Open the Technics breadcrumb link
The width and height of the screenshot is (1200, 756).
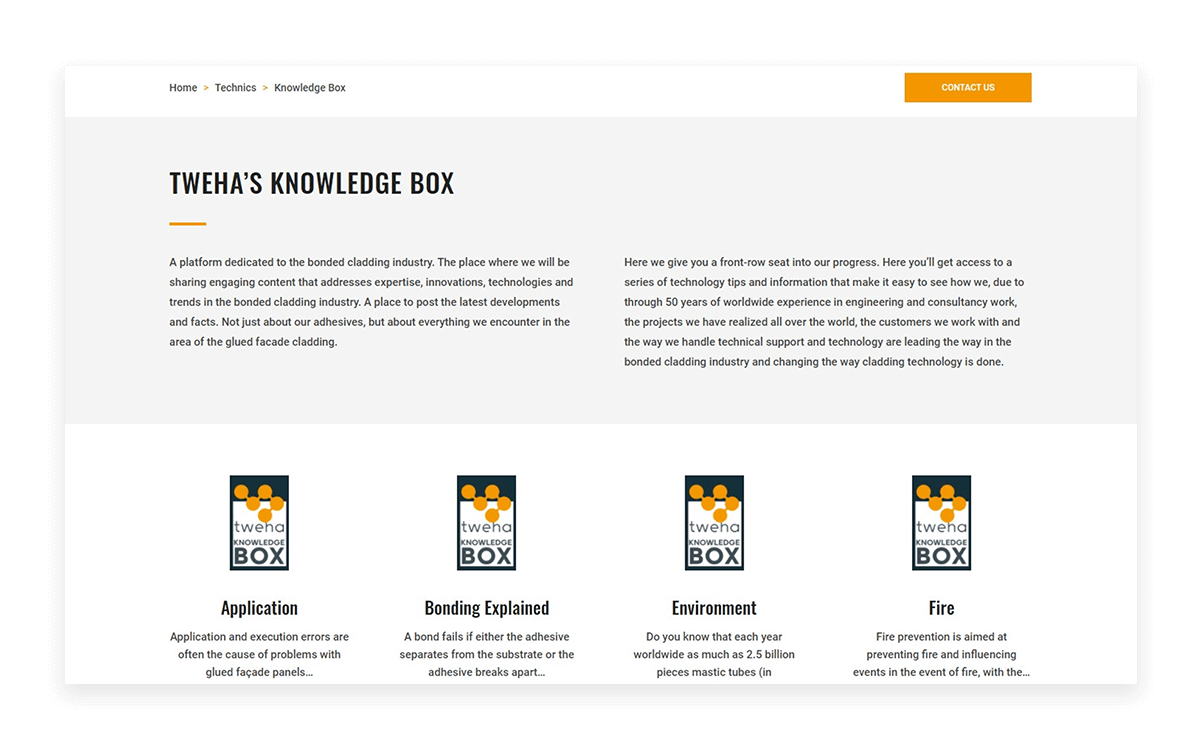(235, 88)
